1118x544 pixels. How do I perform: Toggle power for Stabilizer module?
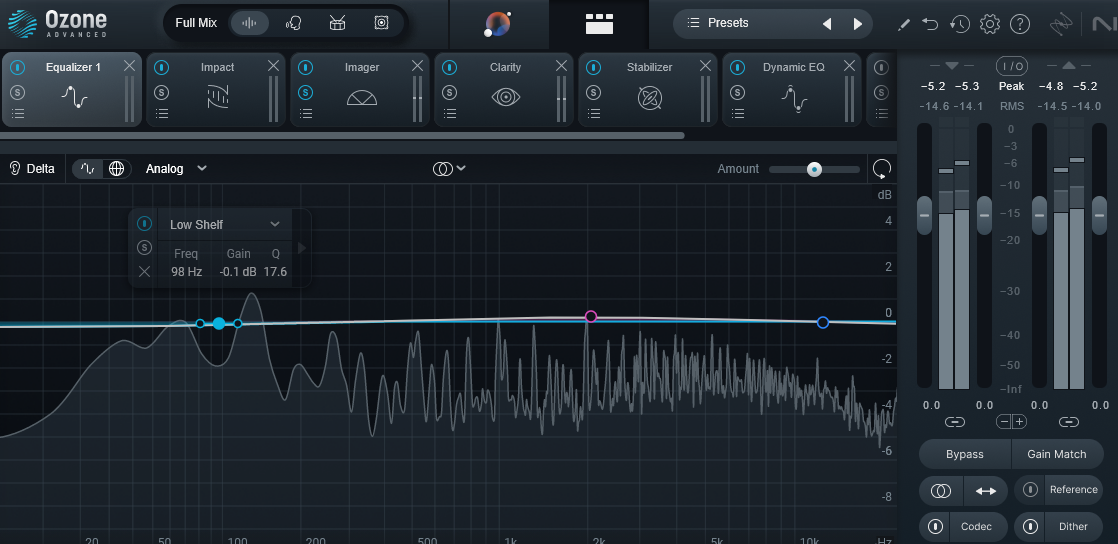pyautogui.click(x=593, y=67)
